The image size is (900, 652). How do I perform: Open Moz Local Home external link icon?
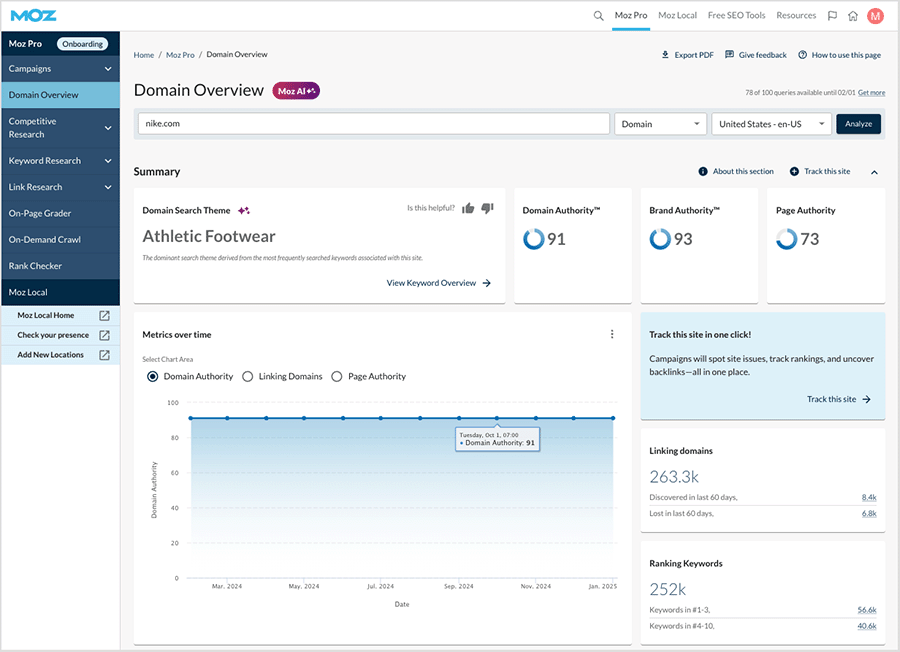(x=104, y=315)
